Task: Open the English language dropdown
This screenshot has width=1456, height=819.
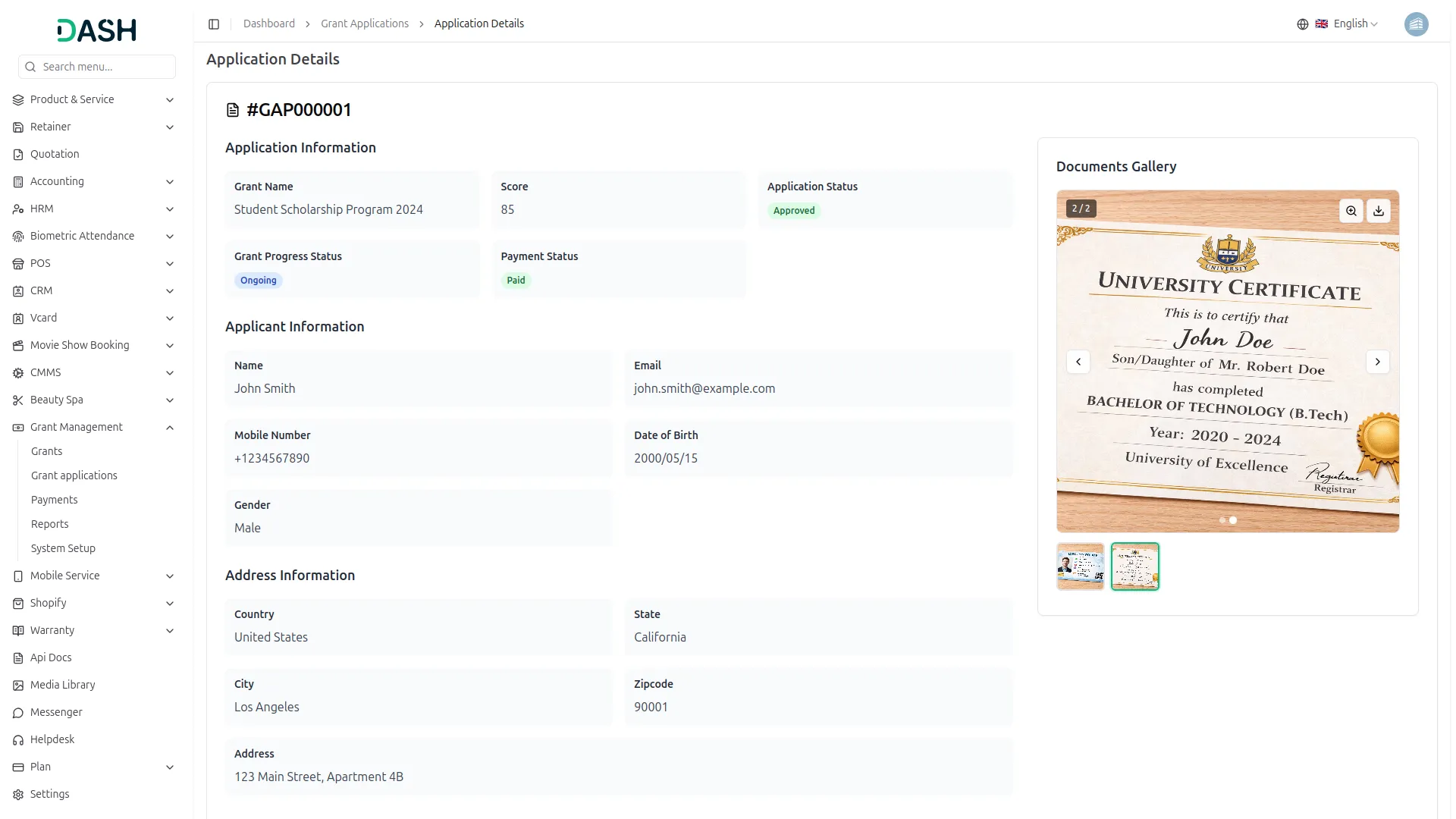Action: click(1355, 24)
